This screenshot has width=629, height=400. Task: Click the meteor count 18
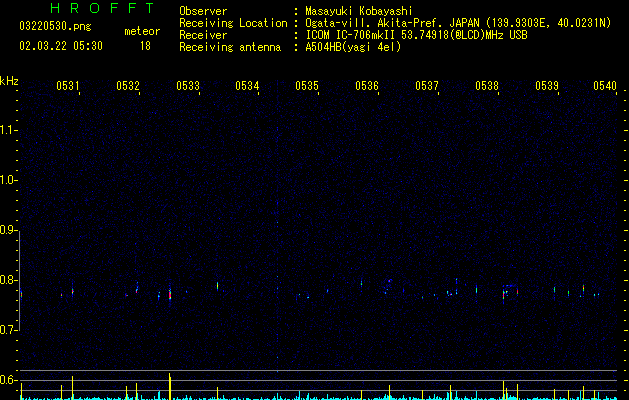click(x=145, y=46)
